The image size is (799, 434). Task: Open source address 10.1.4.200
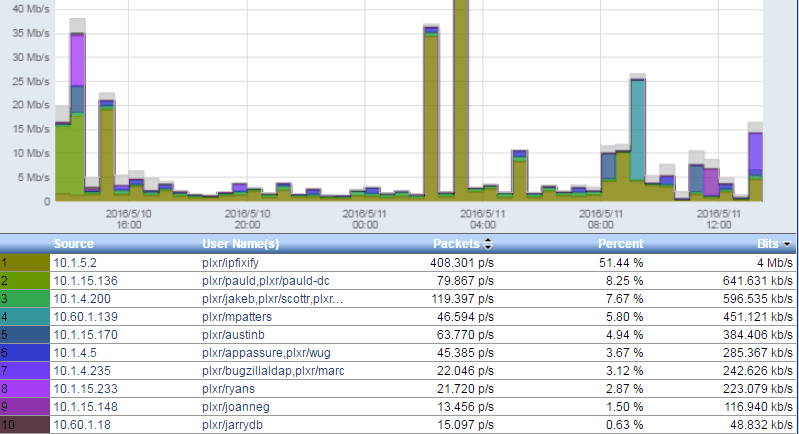82,299
